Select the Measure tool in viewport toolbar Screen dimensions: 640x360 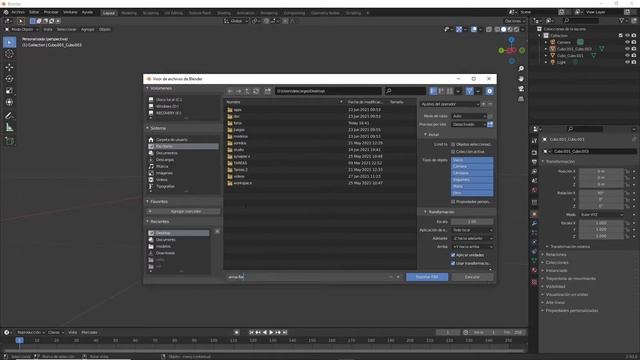(x=9, y=128)
